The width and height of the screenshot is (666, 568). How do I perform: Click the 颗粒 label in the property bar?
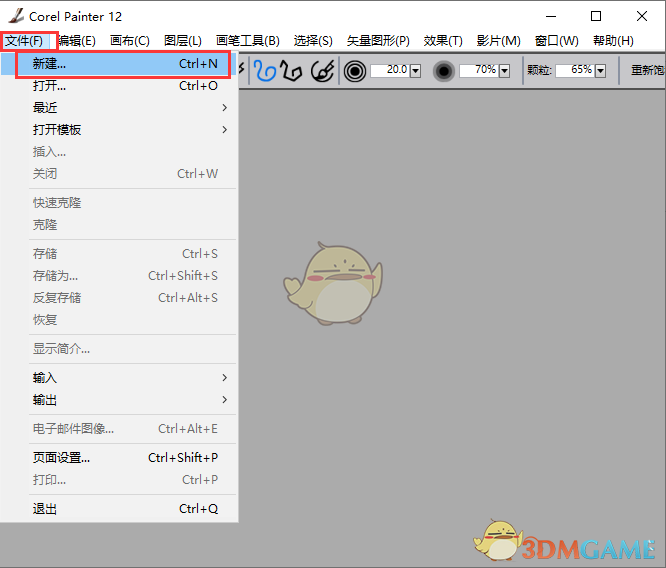coord(539,70)
